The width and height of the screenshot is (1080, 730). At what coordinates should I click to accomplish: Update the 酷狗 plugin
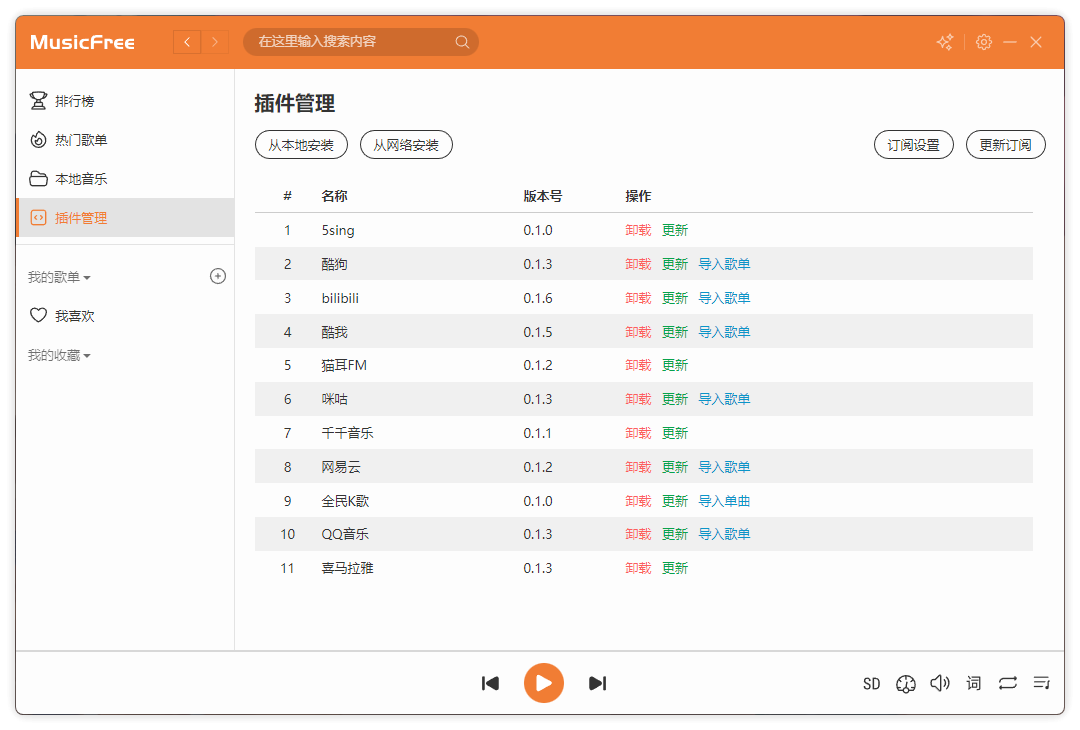click(675, 264)
